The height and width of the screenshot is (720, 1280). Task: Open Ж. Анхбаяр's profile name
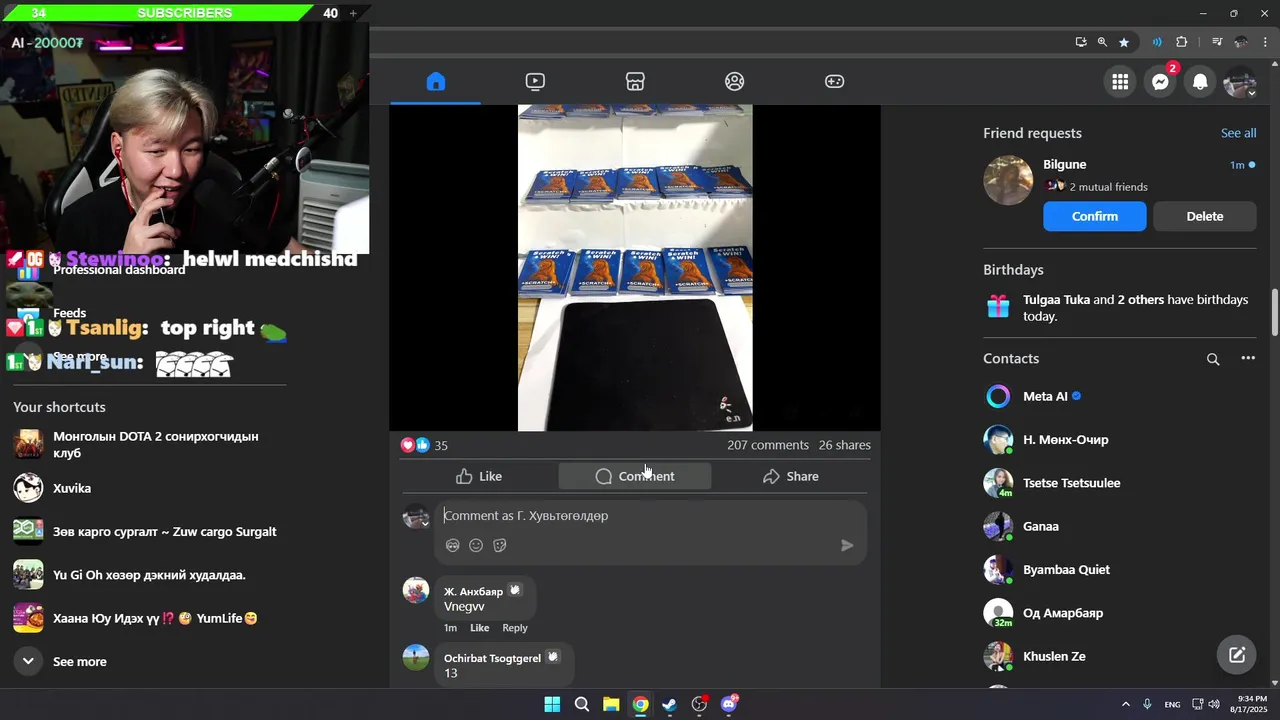click(x=473, y=591)
